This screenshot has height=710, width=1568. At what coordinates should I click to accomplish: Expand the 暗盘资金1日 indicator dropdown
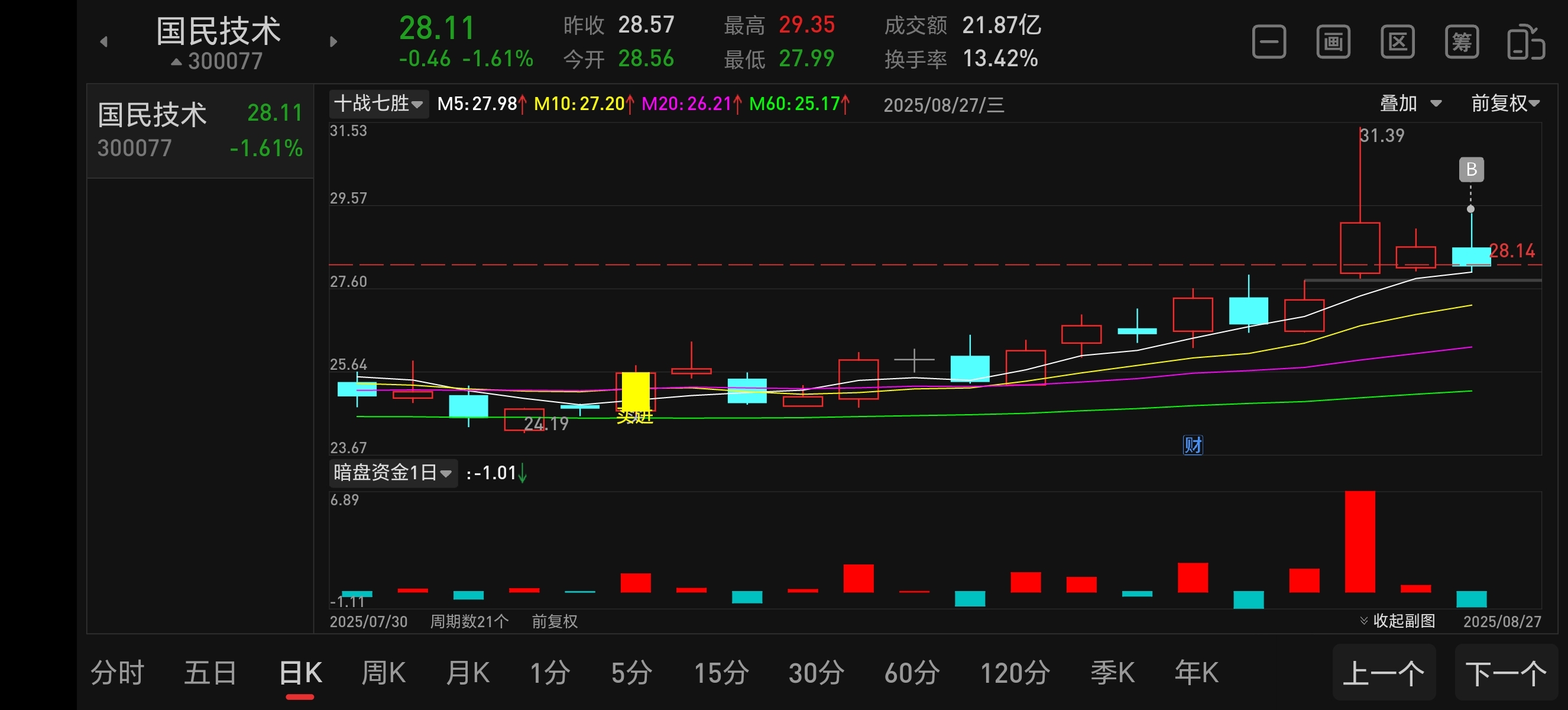[x=393, y=473]
